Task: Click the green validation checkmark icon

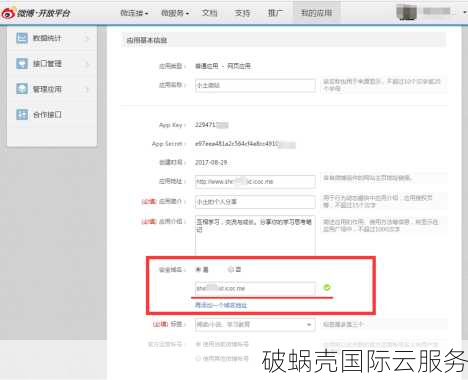Action: point(327,288)
